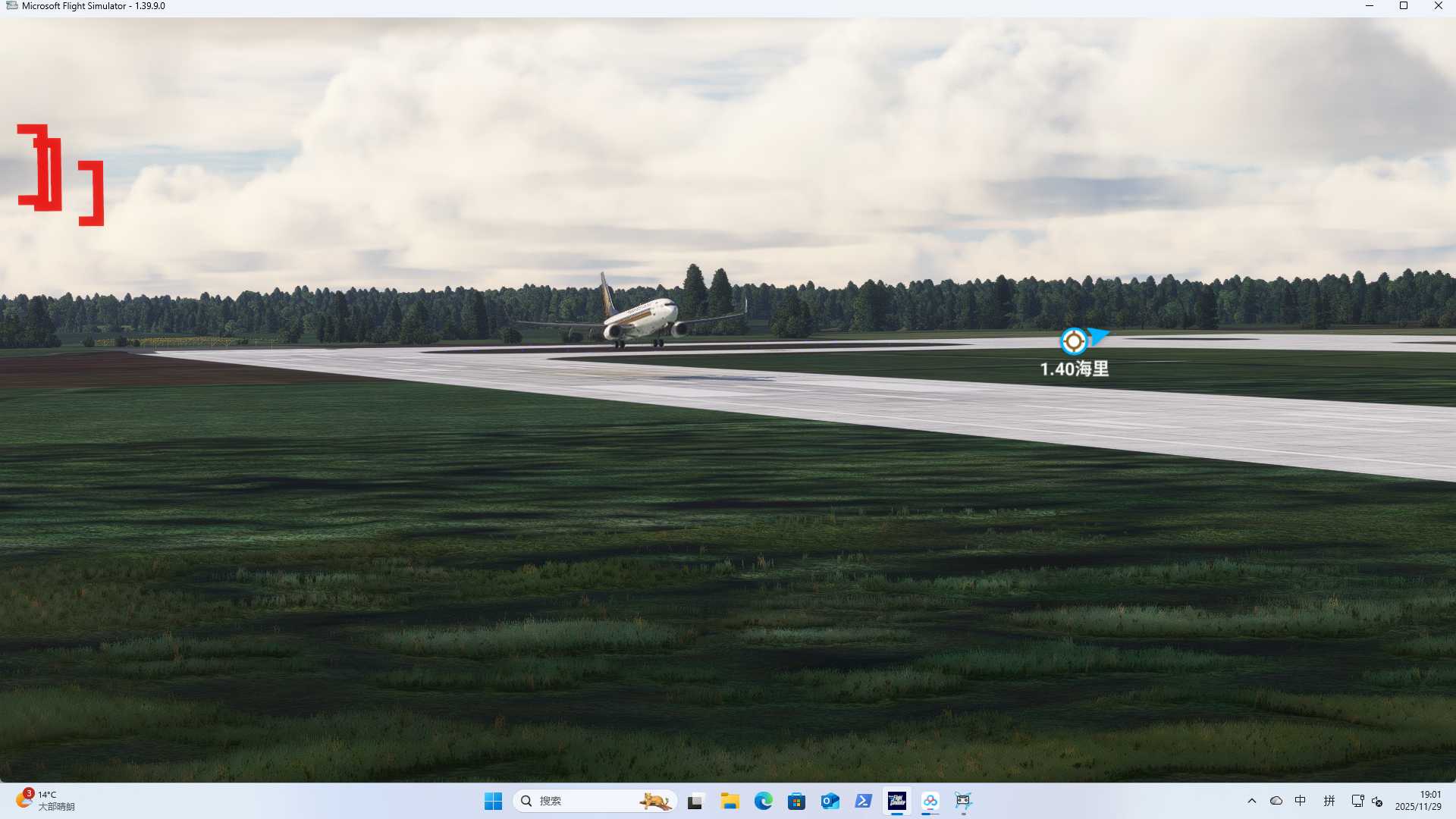Open Task View from the taskbar

click(695, 801)
